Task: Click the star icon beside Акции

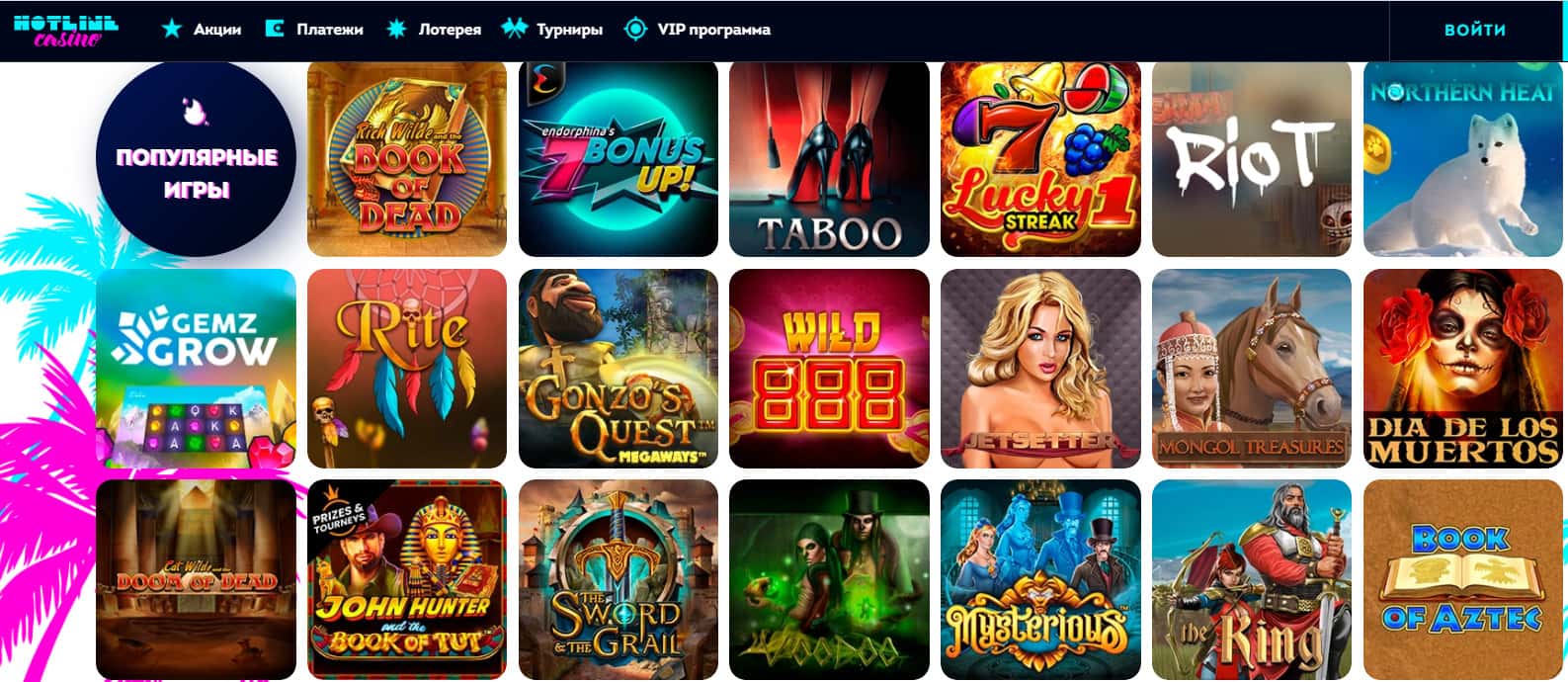Action: 172,29
